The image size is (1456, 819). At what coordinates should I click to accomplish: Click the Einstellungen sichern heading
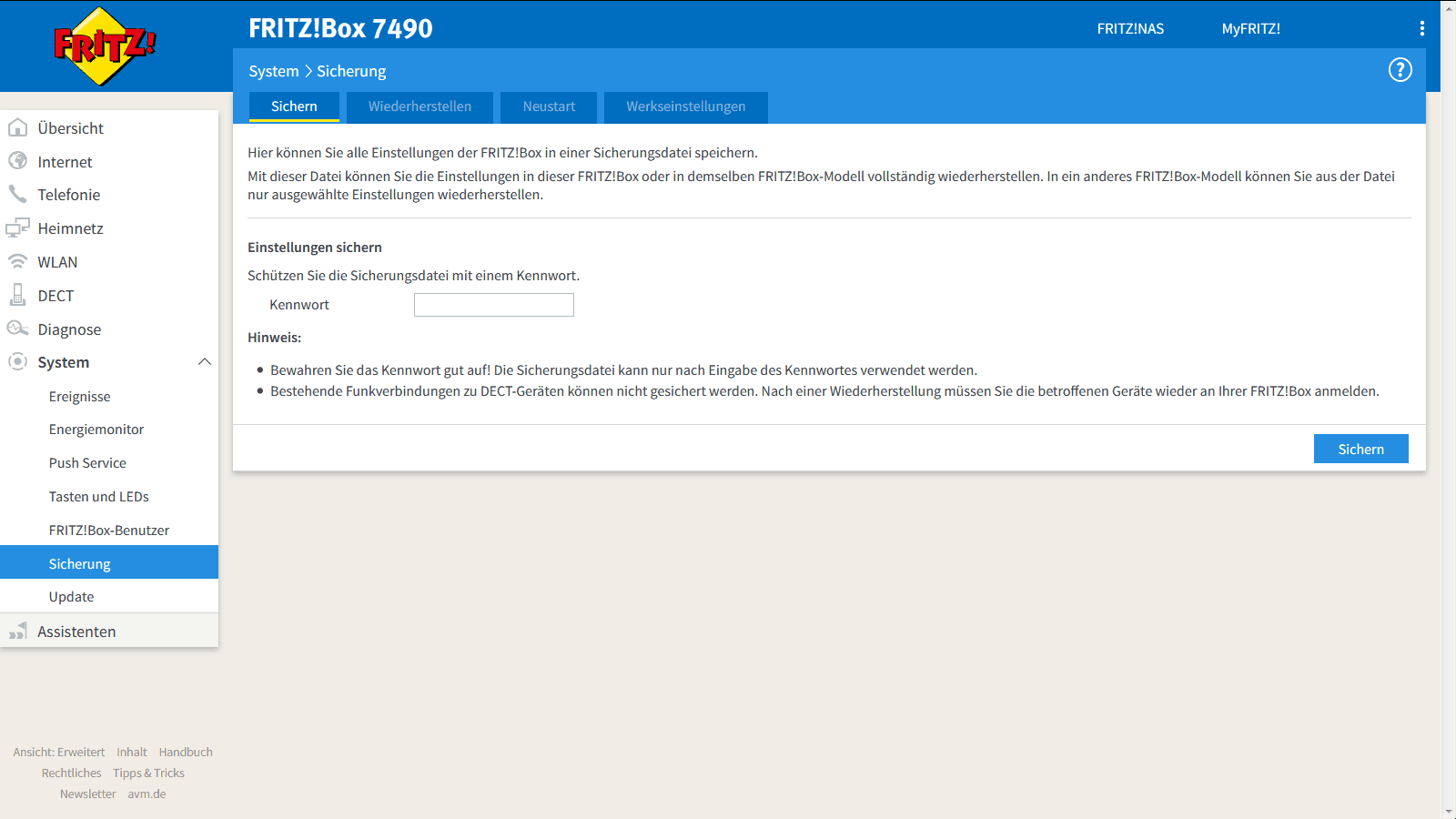315,248
